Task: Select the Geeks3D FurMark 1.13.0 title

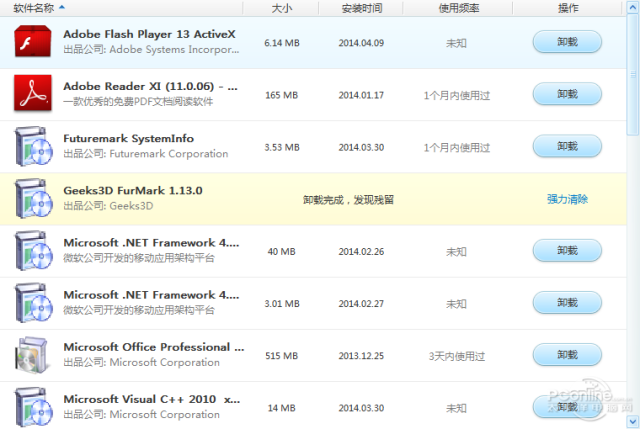Action: [x=133, y=191]
